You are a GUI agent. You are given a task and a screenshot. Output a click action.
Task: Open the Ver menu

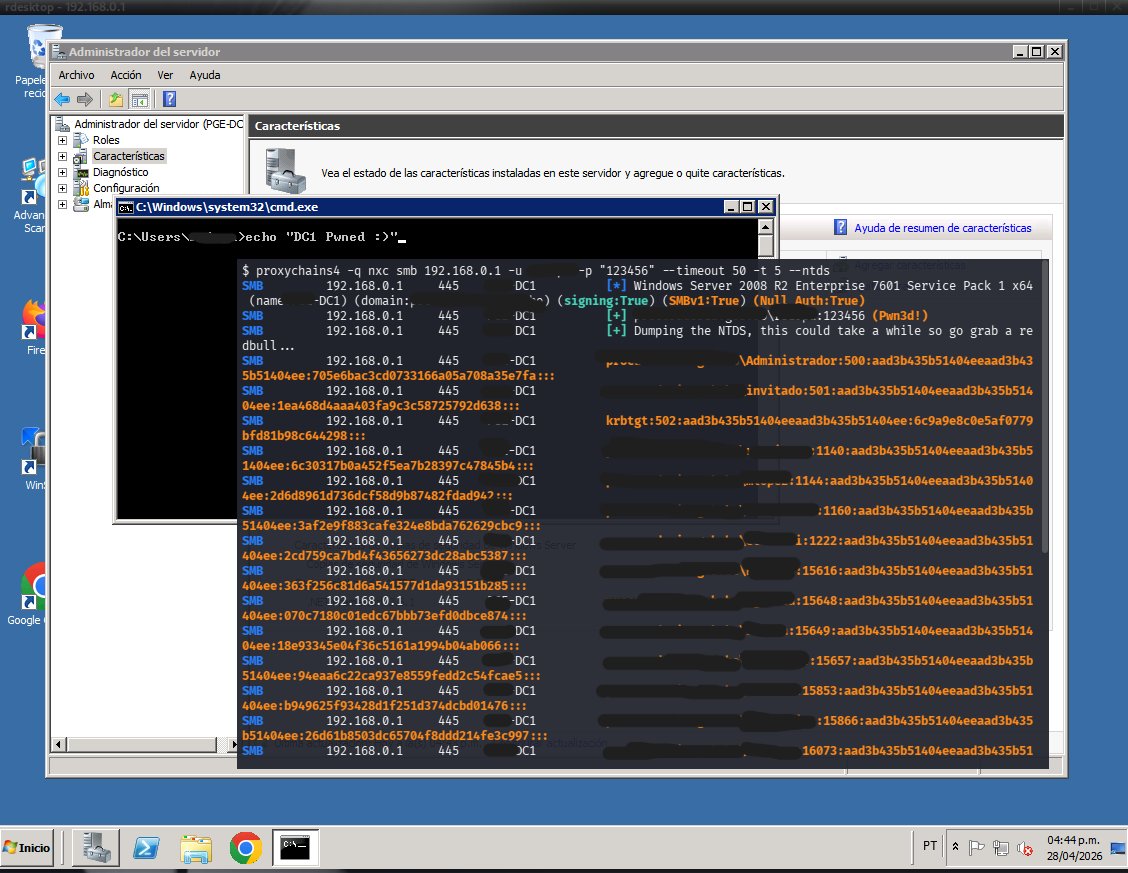[165, 75]
